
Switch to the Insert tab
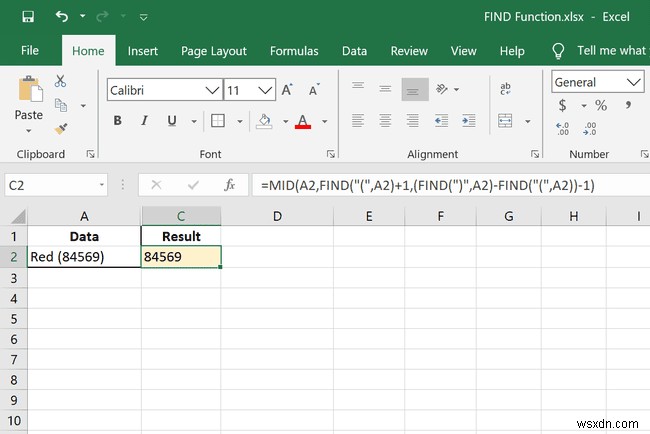[x=143, y=51]
